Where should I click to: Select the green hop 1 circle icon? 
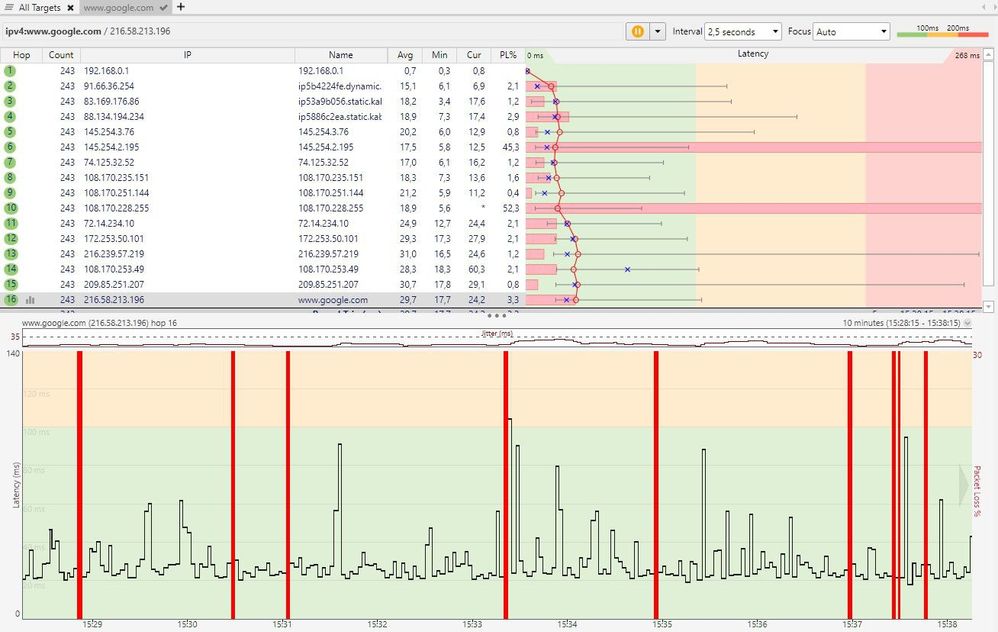[x=10, y=71]
